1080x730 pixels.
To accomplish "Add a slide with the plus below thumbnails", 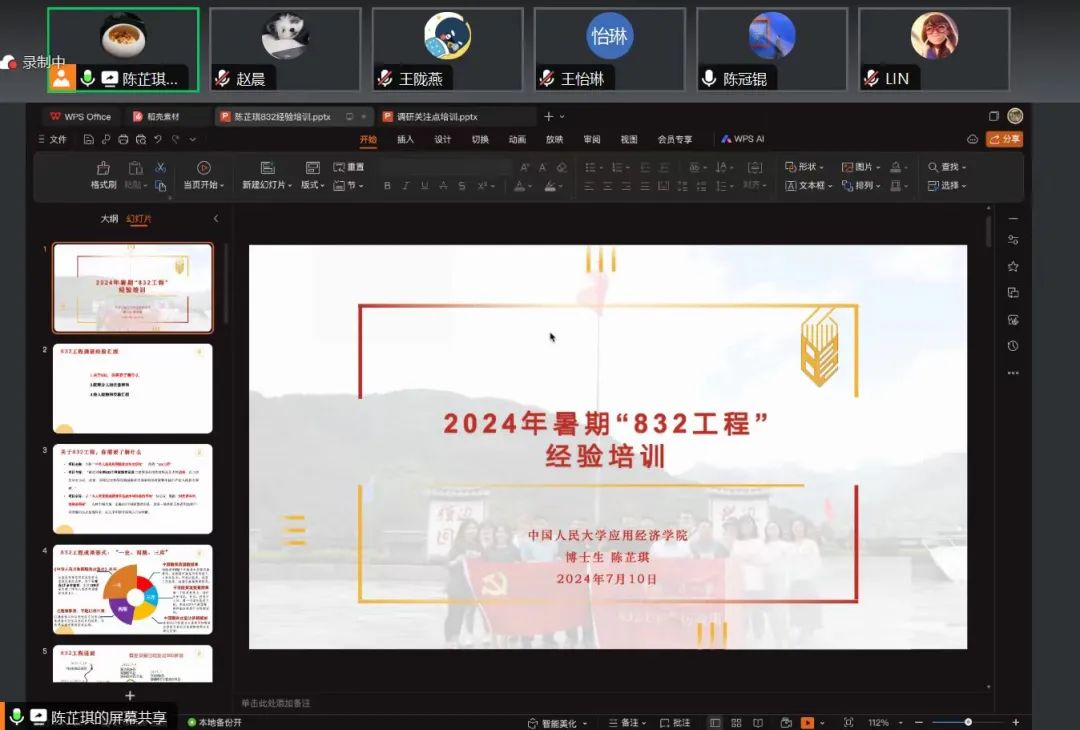I will pyautogui.click(x=129, y=695).
